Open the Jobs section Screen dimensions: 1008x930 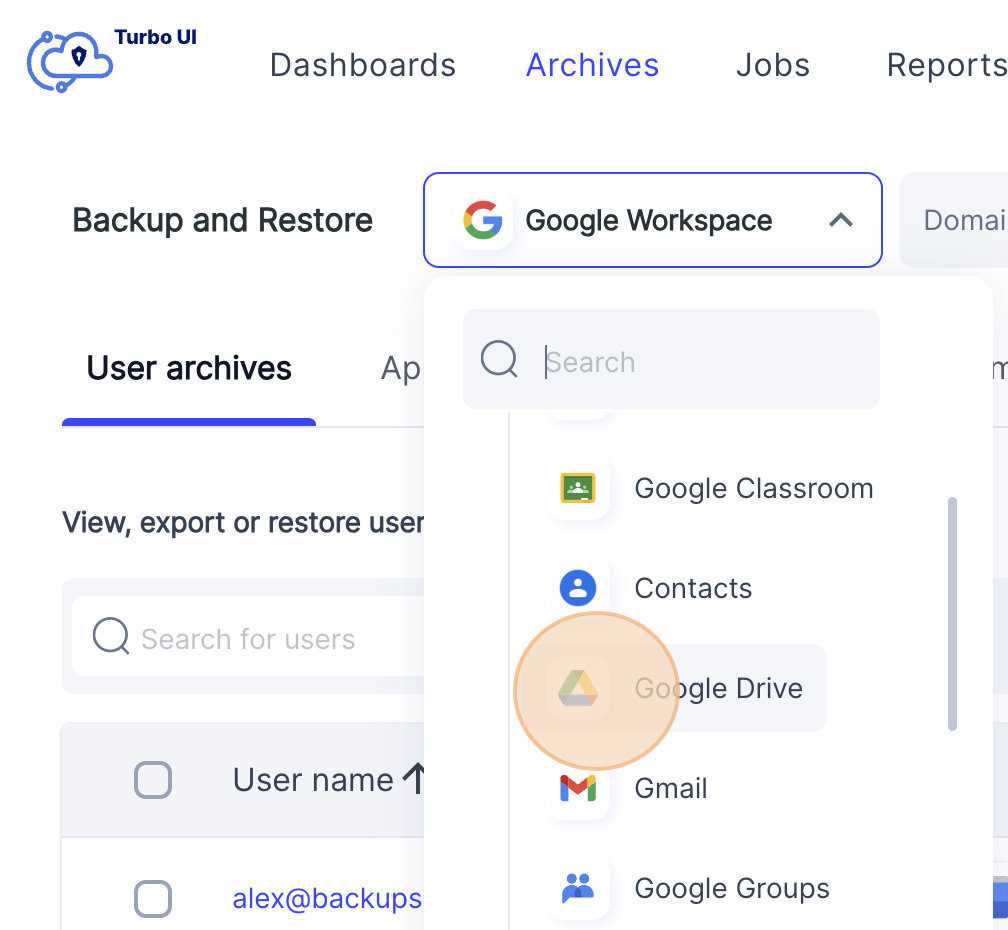772,64
